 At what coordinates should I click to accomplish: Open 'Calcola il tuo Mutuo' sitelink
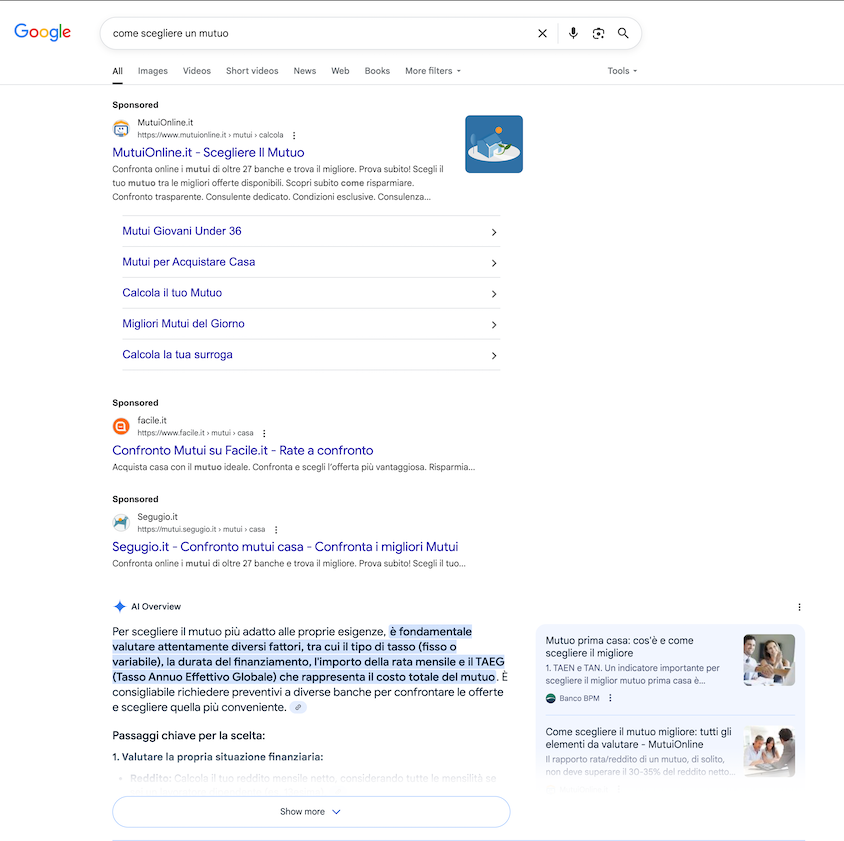click(172, 293)
